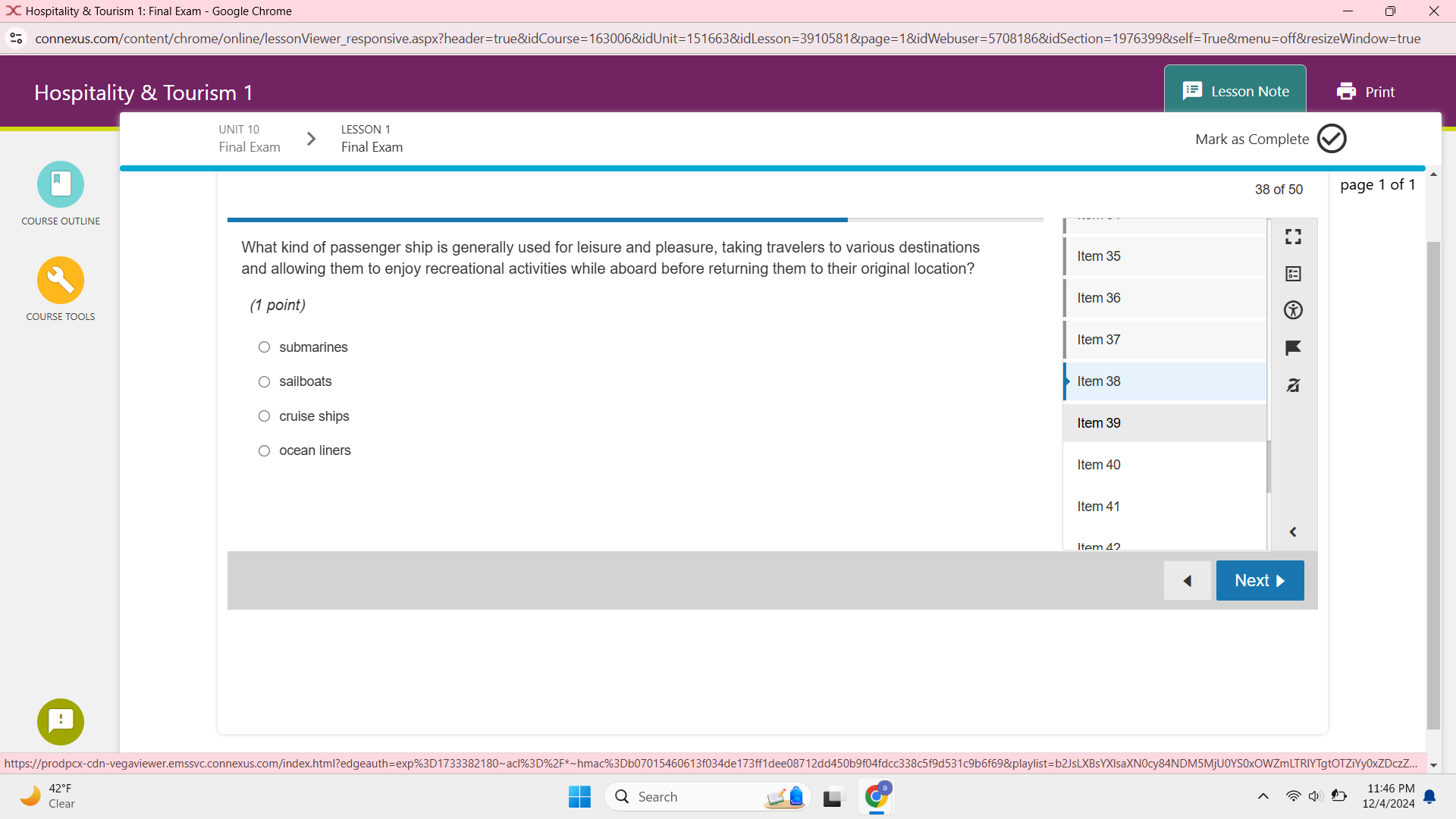This screenshot has width=1456, height=819.
Task: Choose ocean liners as the answer
Action: pyautogui.click(x=264, y=450)
